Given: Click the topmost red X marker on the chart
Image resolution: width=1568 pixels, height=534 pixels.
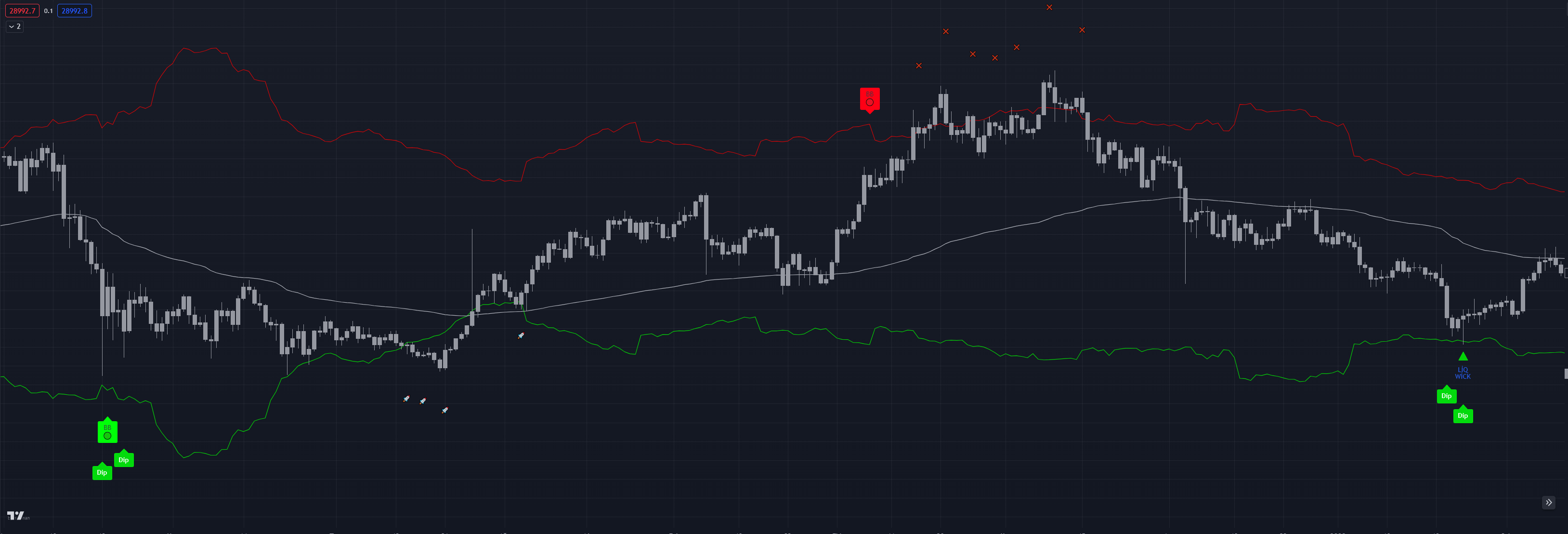Looking at the screenshot, I should pos(1049,7).
